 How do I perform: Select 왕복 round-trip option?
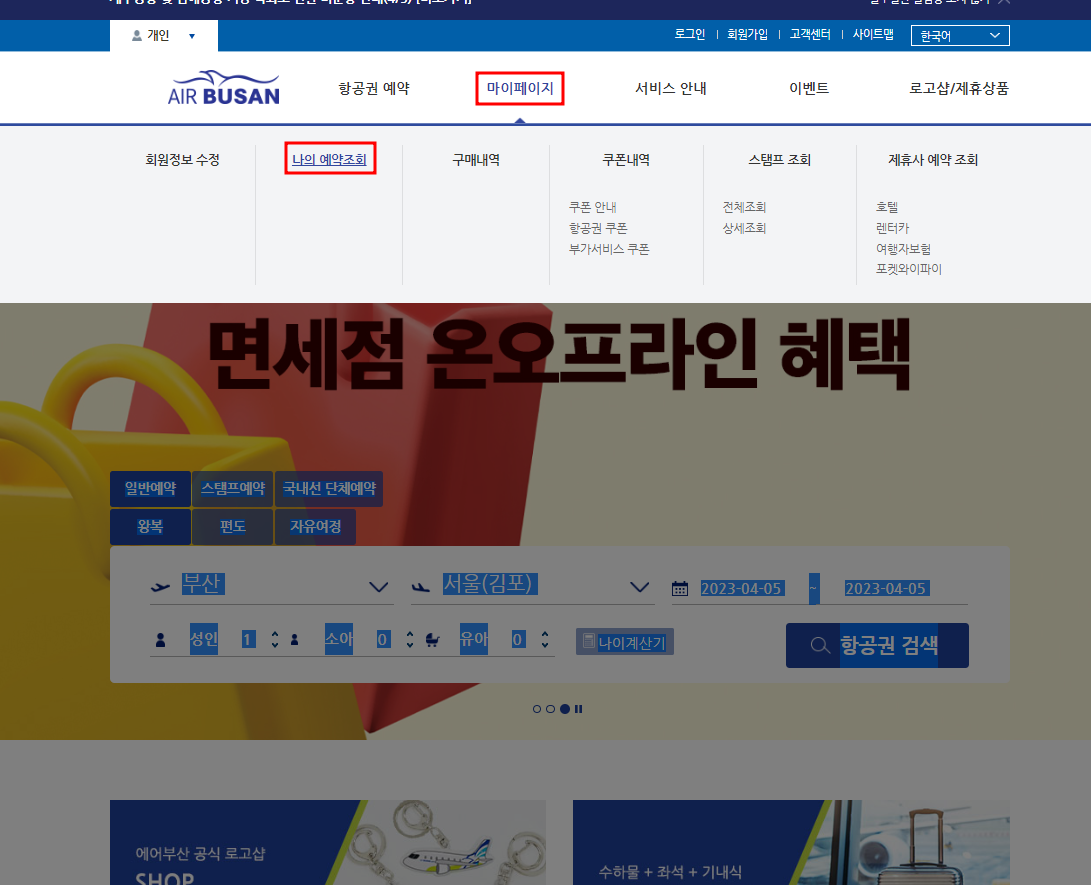click(150, 526)
